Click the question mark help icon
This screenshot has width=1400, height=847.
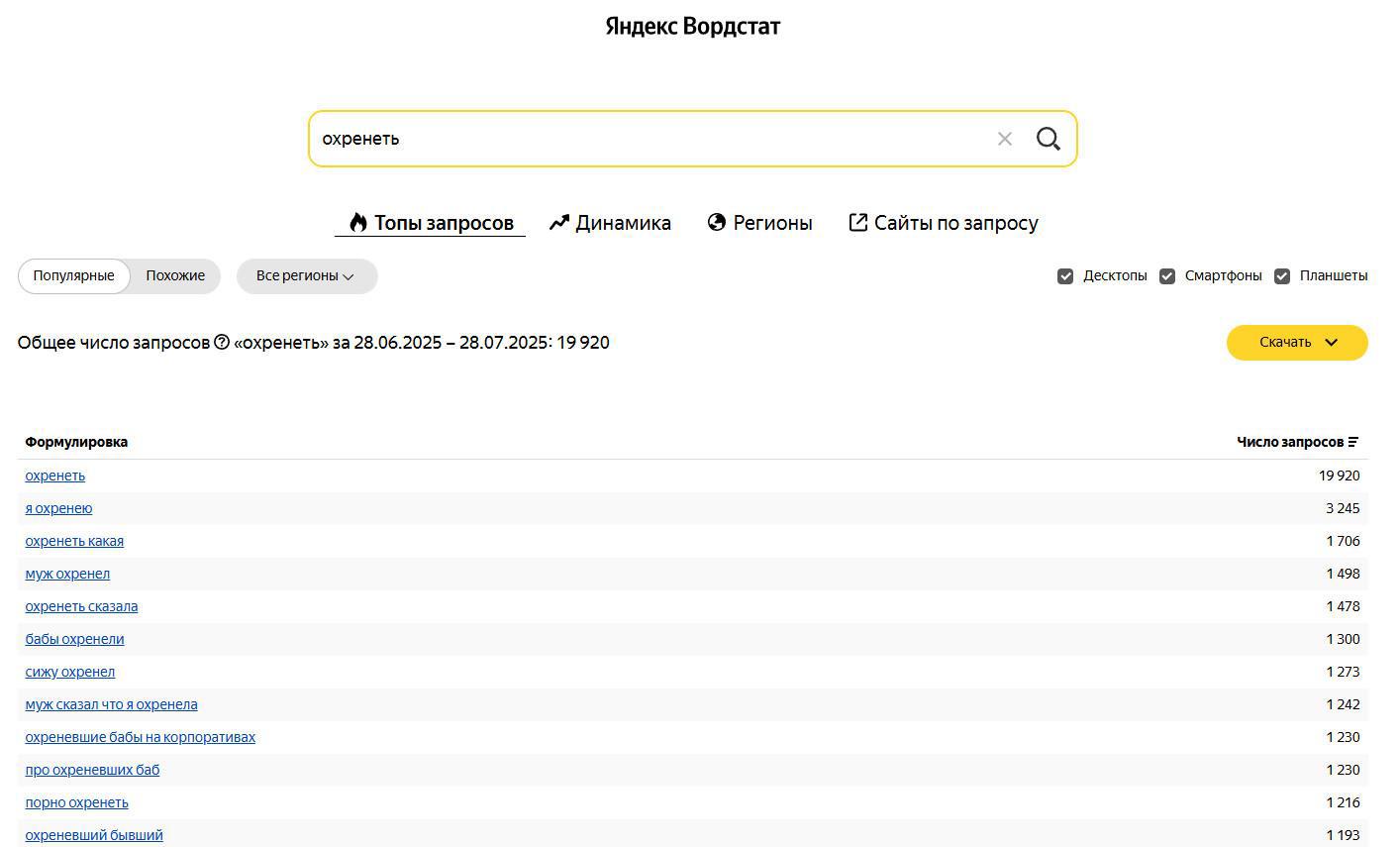222,343
